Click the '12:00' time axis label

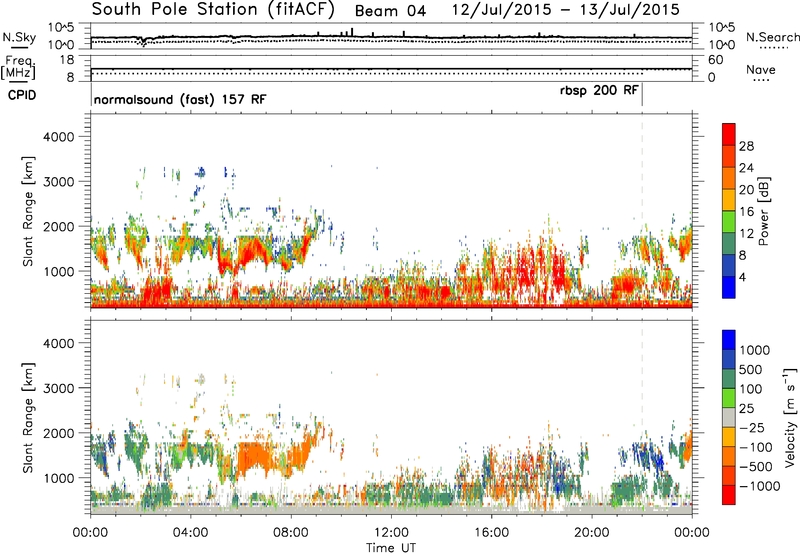coord(391,533)
